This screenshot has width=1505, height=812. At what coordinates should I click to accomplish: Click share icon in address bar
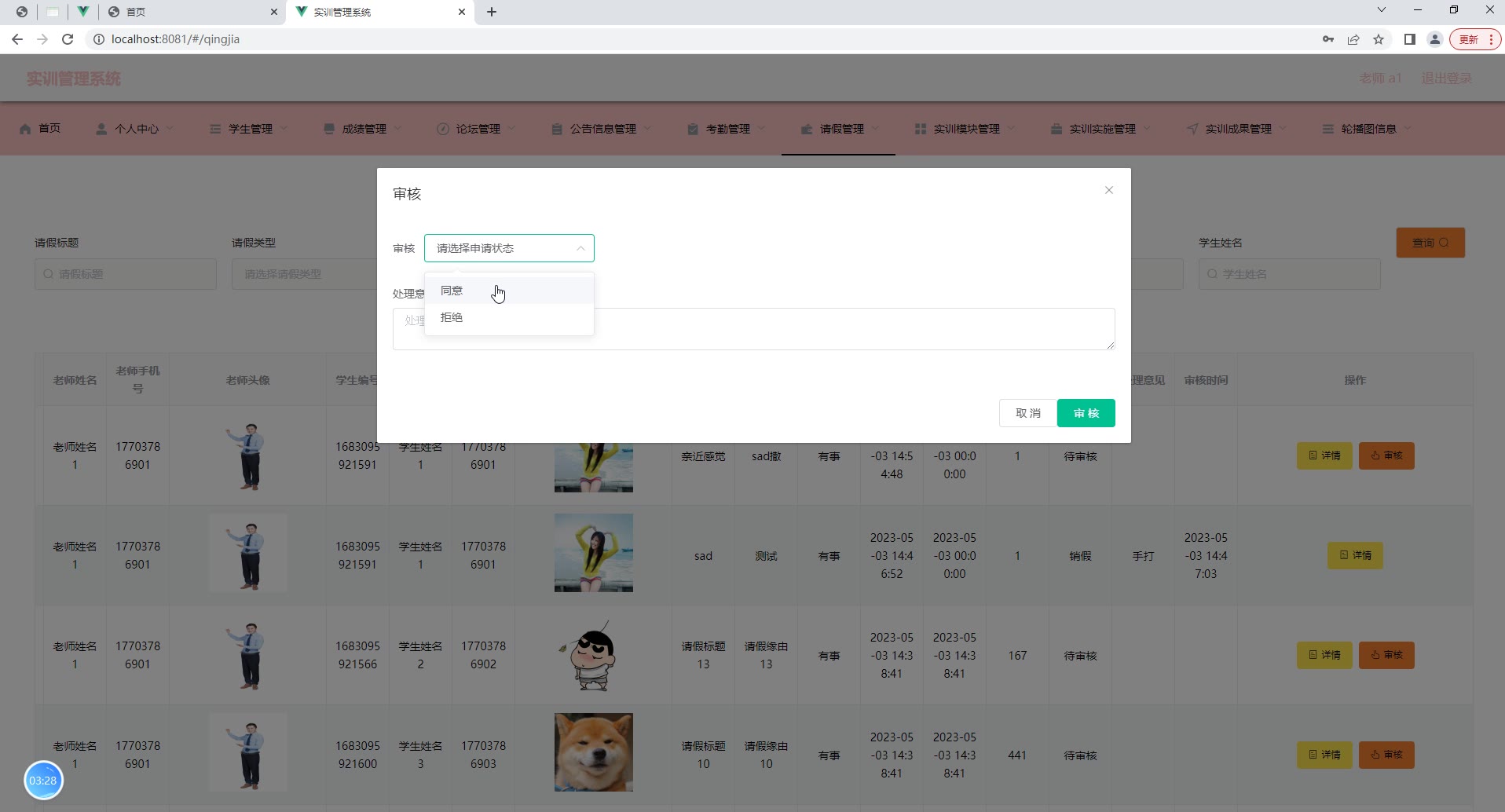pyautogui.click(x=1353, y=39)
